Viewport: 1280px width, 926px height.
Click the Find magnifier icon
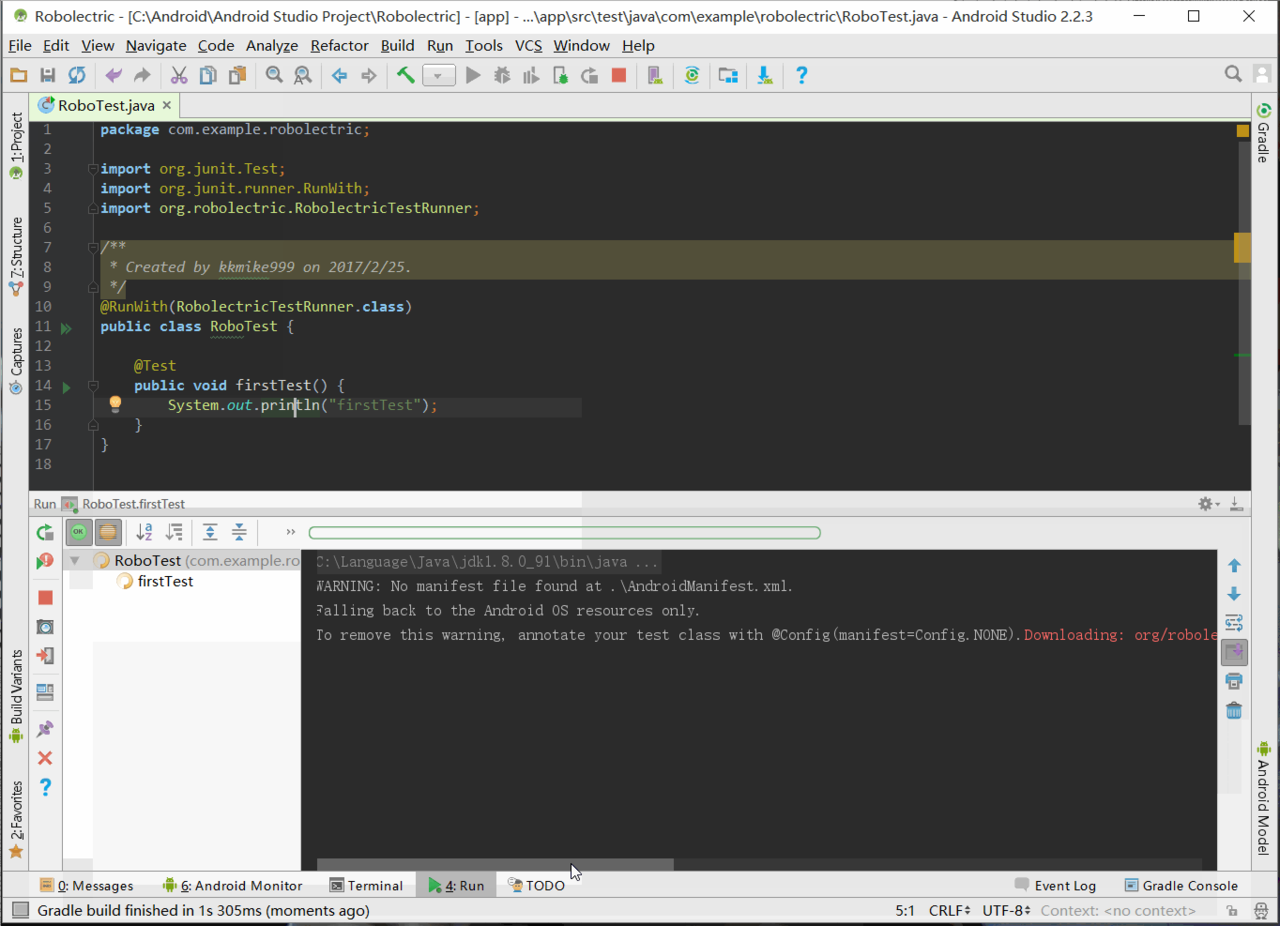[273, 75]
